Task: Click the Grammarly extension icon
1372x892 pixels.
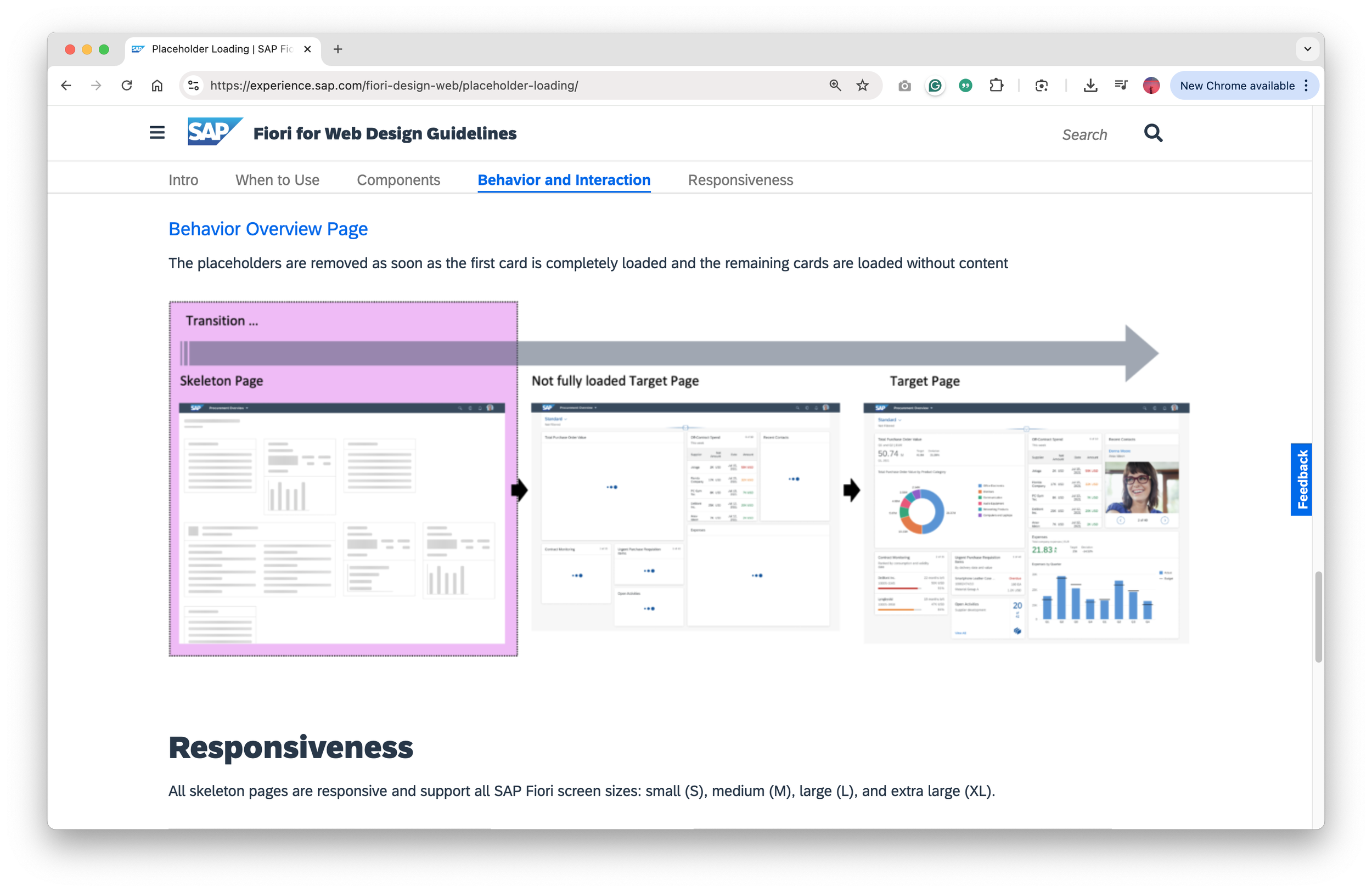Action: 935,85
